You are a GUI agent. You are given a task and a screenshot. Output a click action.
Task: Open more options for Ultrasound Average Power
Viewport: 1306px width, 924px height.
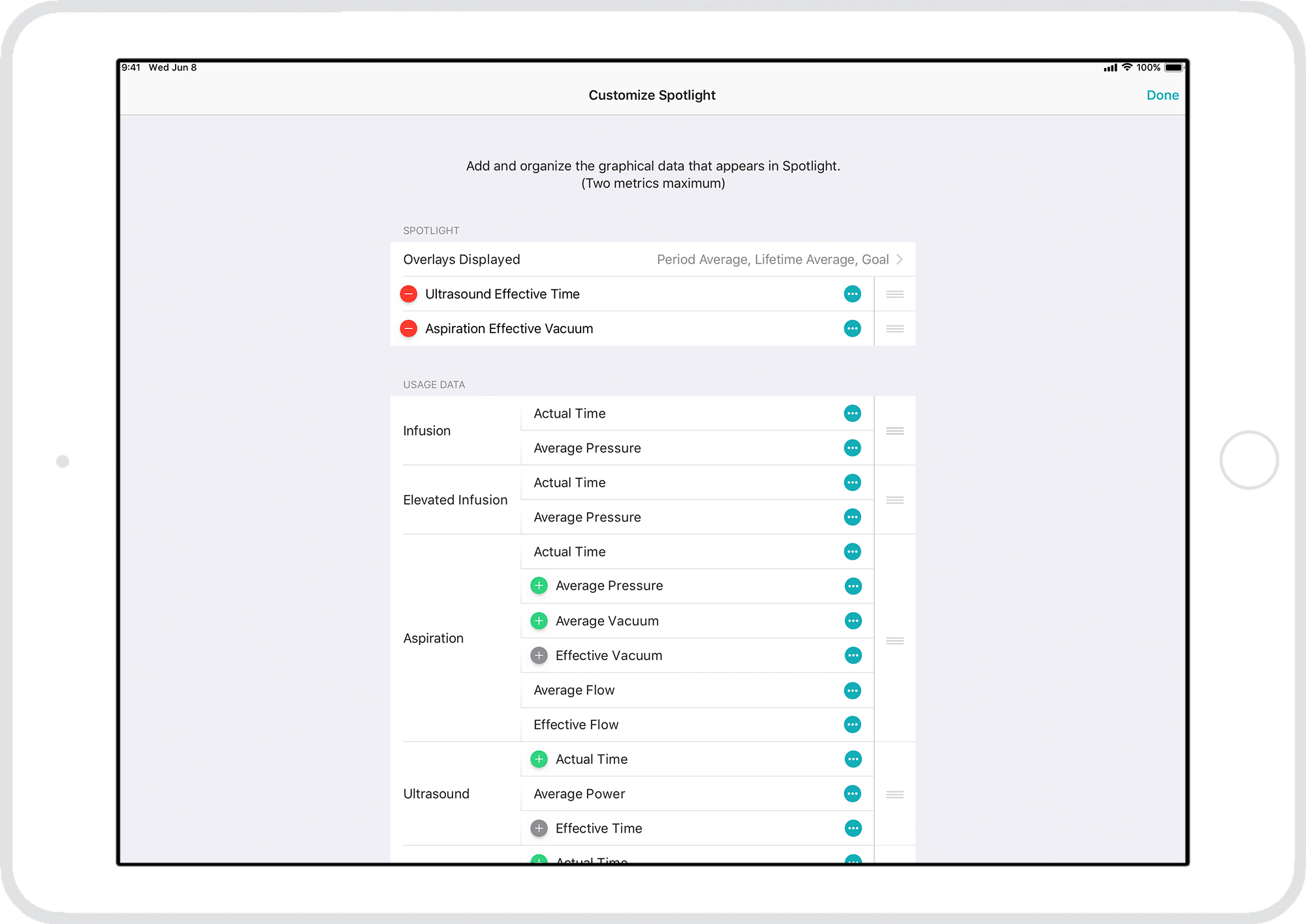tap(852, 794)
